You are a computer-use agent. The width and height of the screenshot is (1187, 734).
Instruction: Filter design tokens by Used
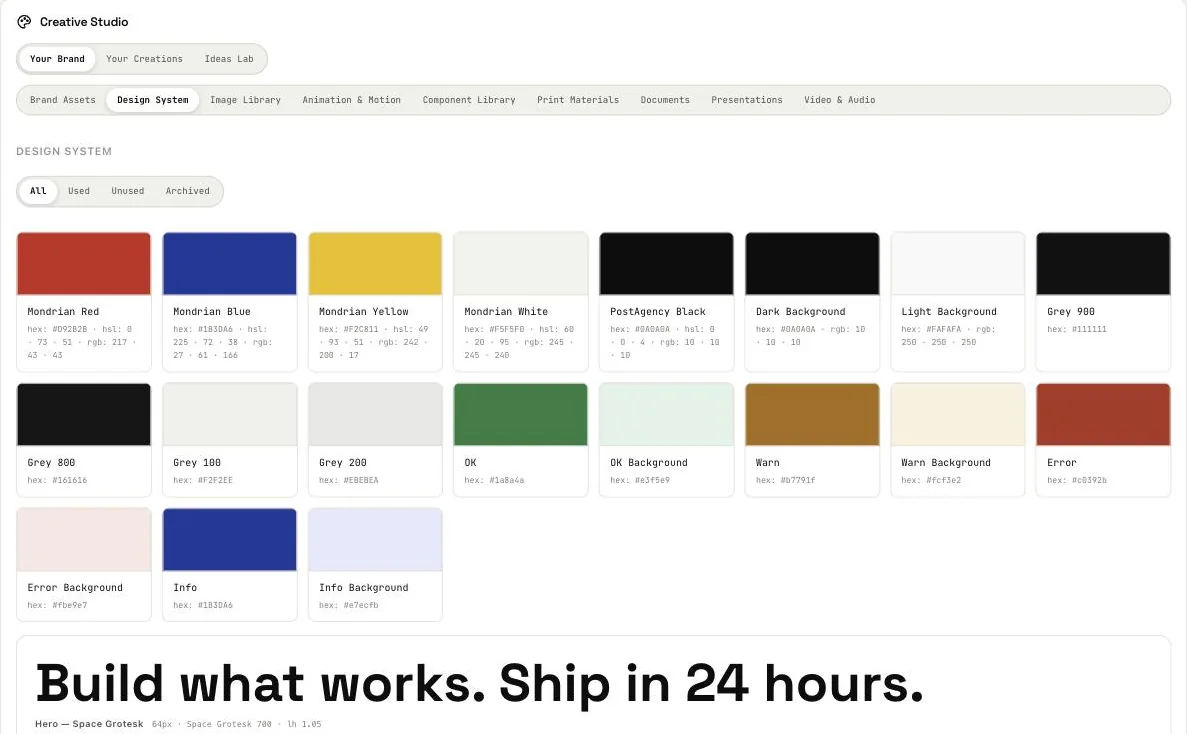pos(79,191)
